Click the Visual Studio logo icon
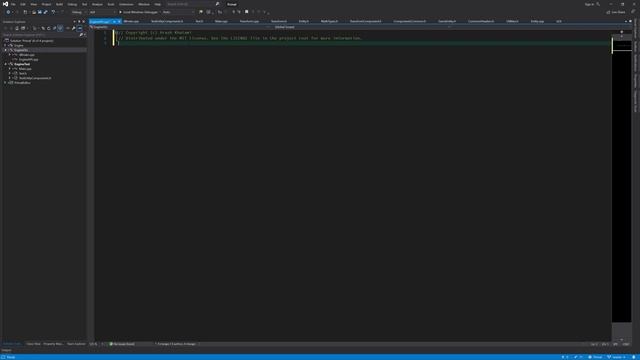Viewport: 640px width, 360px height. (x=5, y=4)
